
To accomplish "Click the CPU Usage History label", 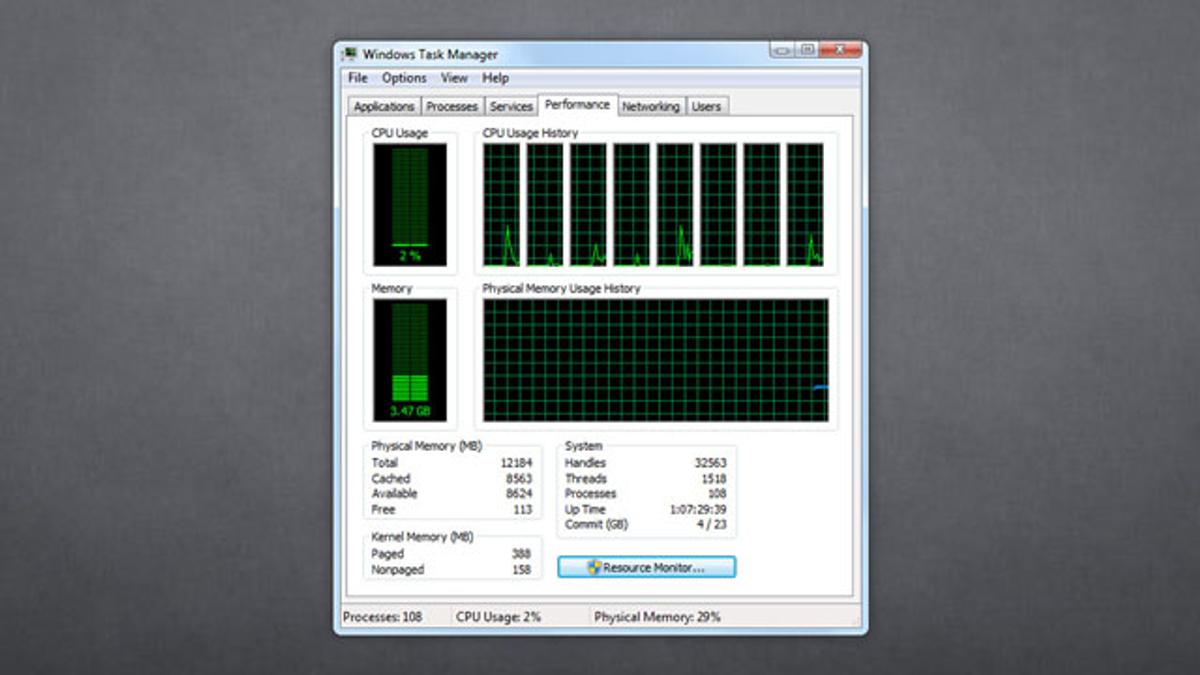I will pos(530,132).
